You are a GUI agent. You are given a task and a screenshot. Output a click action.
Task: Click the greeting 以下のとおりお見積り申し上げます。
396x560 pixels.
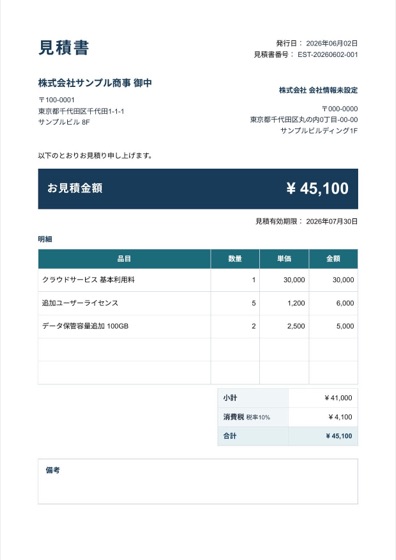point(95,156)
